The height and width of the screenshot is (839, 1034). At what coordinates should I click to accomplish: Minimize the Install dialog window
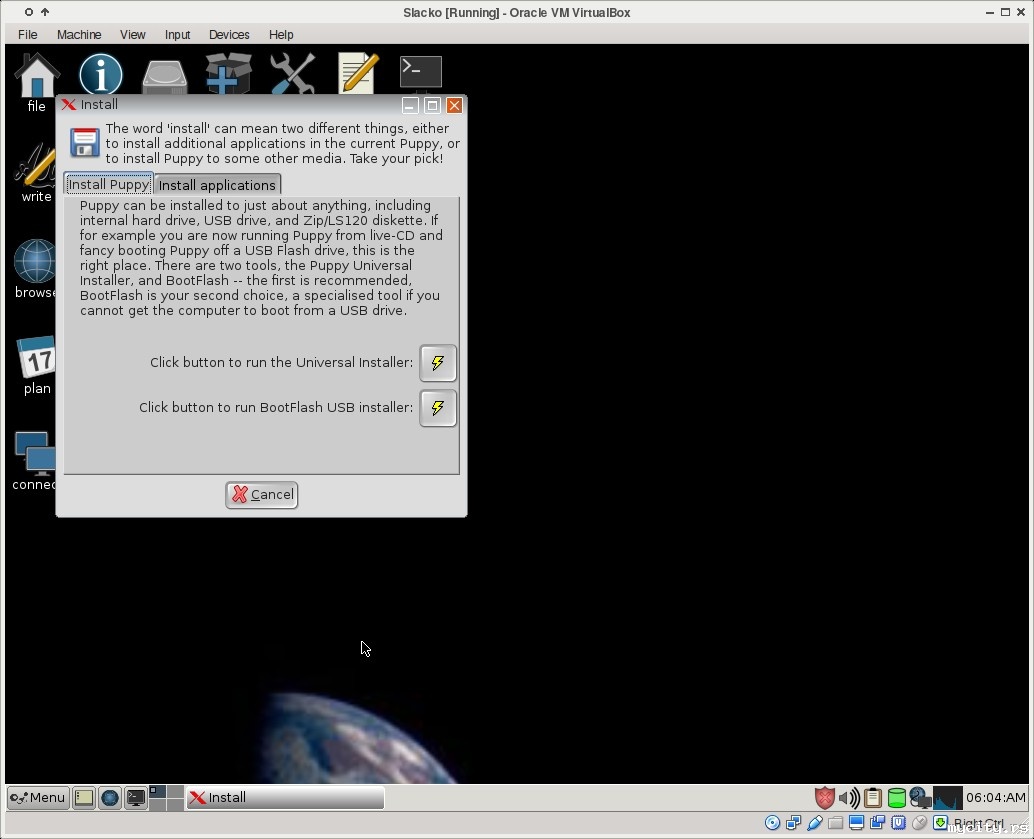410,106
